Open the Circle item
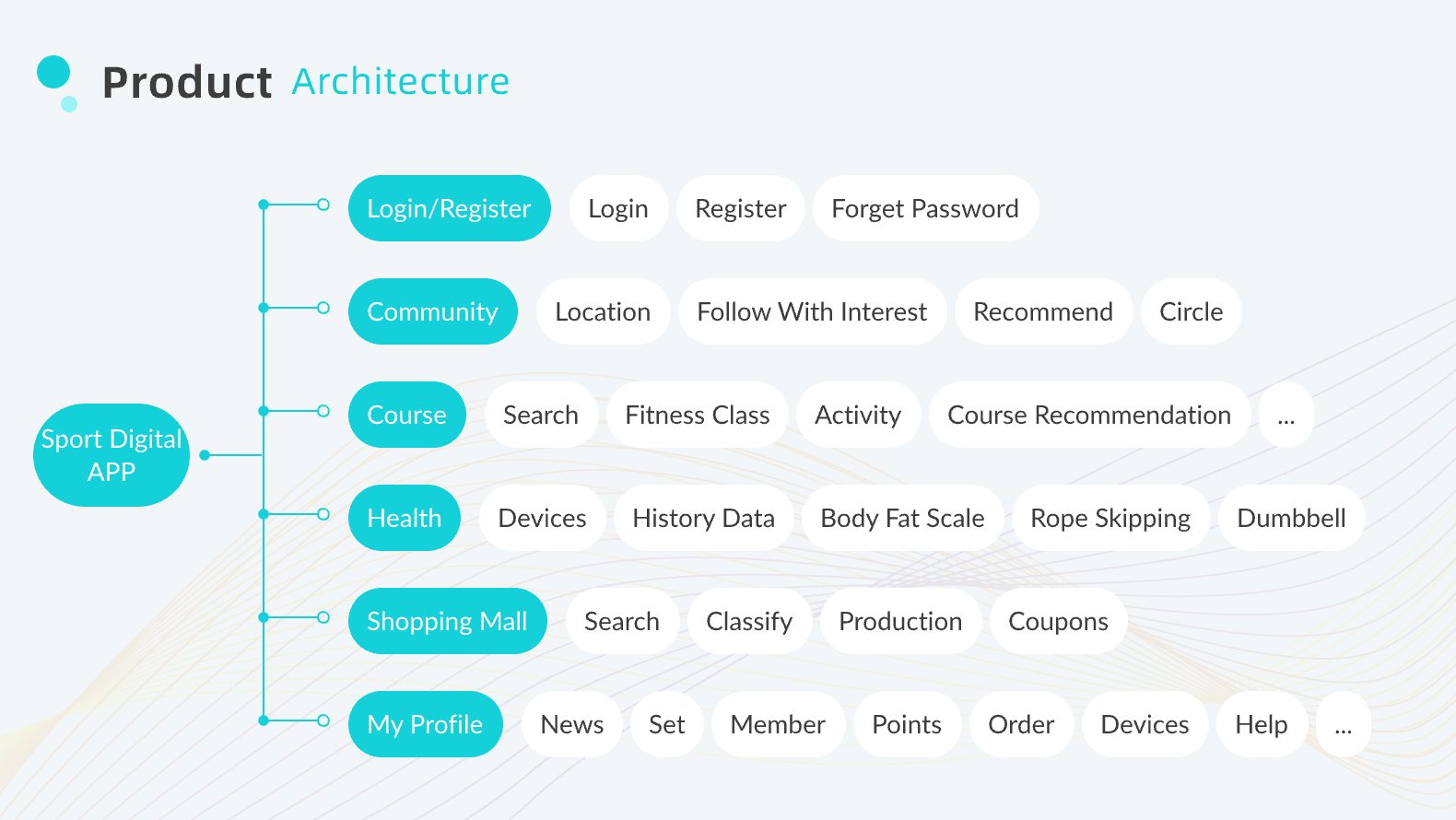1456x820 pixels. tap(1191, 312)
